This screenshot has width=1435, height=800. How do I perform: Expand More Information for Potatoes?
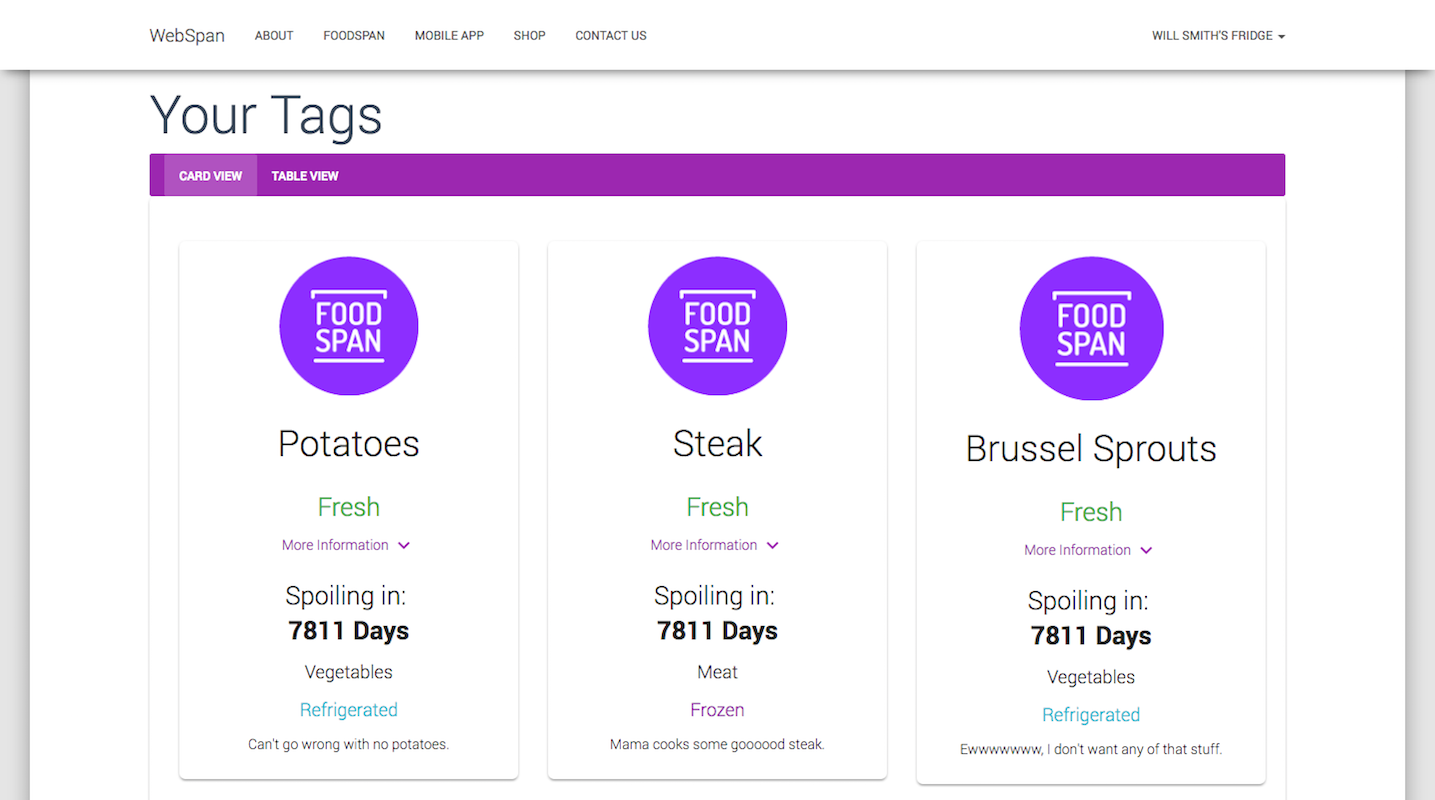(345, 545)
